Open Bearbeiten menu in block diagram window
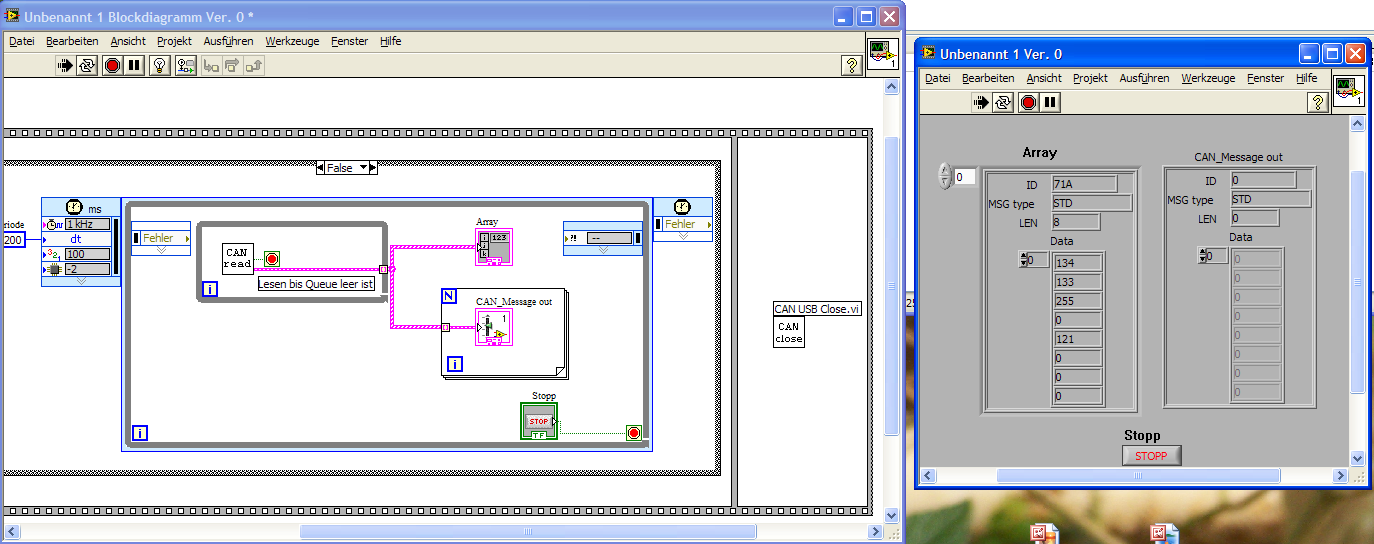This screenshot has width=1374, height=544. [x=72, y=41]
